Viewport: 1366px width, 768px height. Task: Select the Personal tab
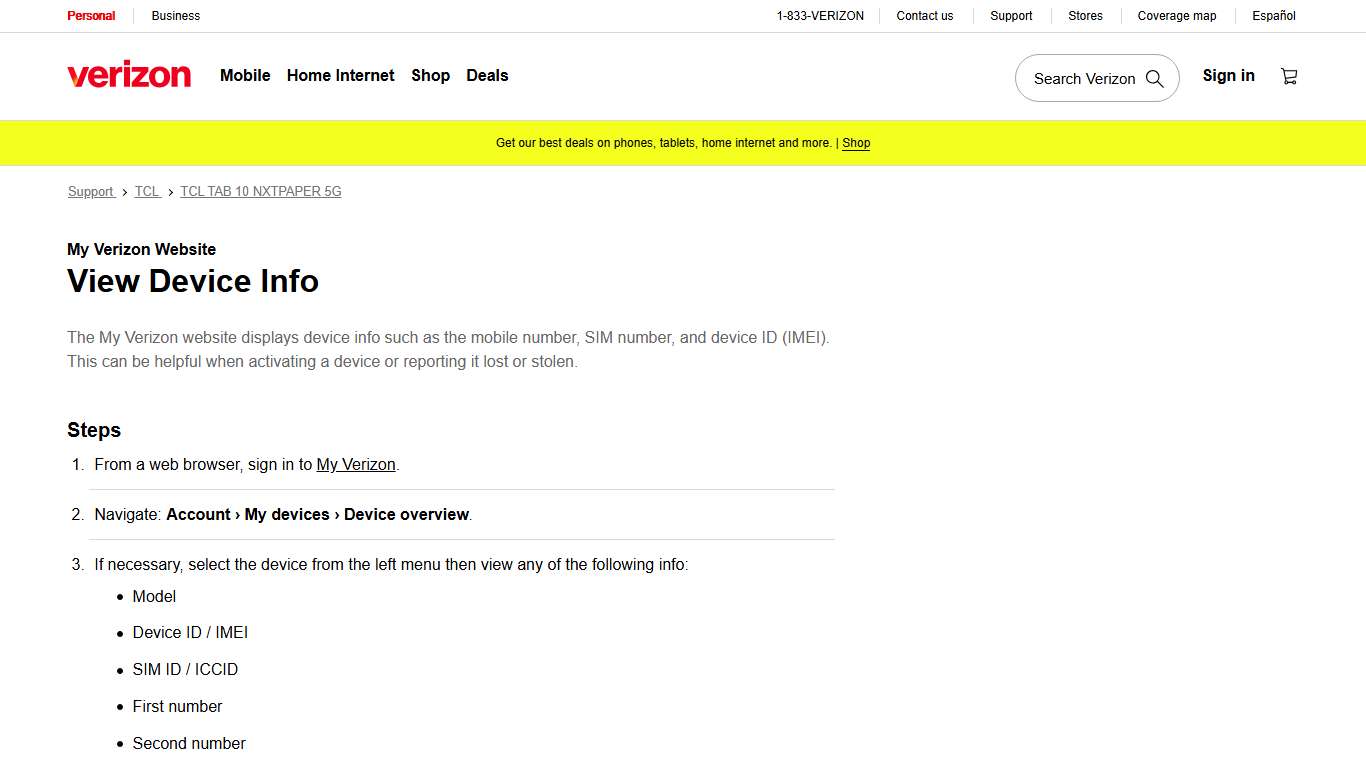[x=91, y=15]
